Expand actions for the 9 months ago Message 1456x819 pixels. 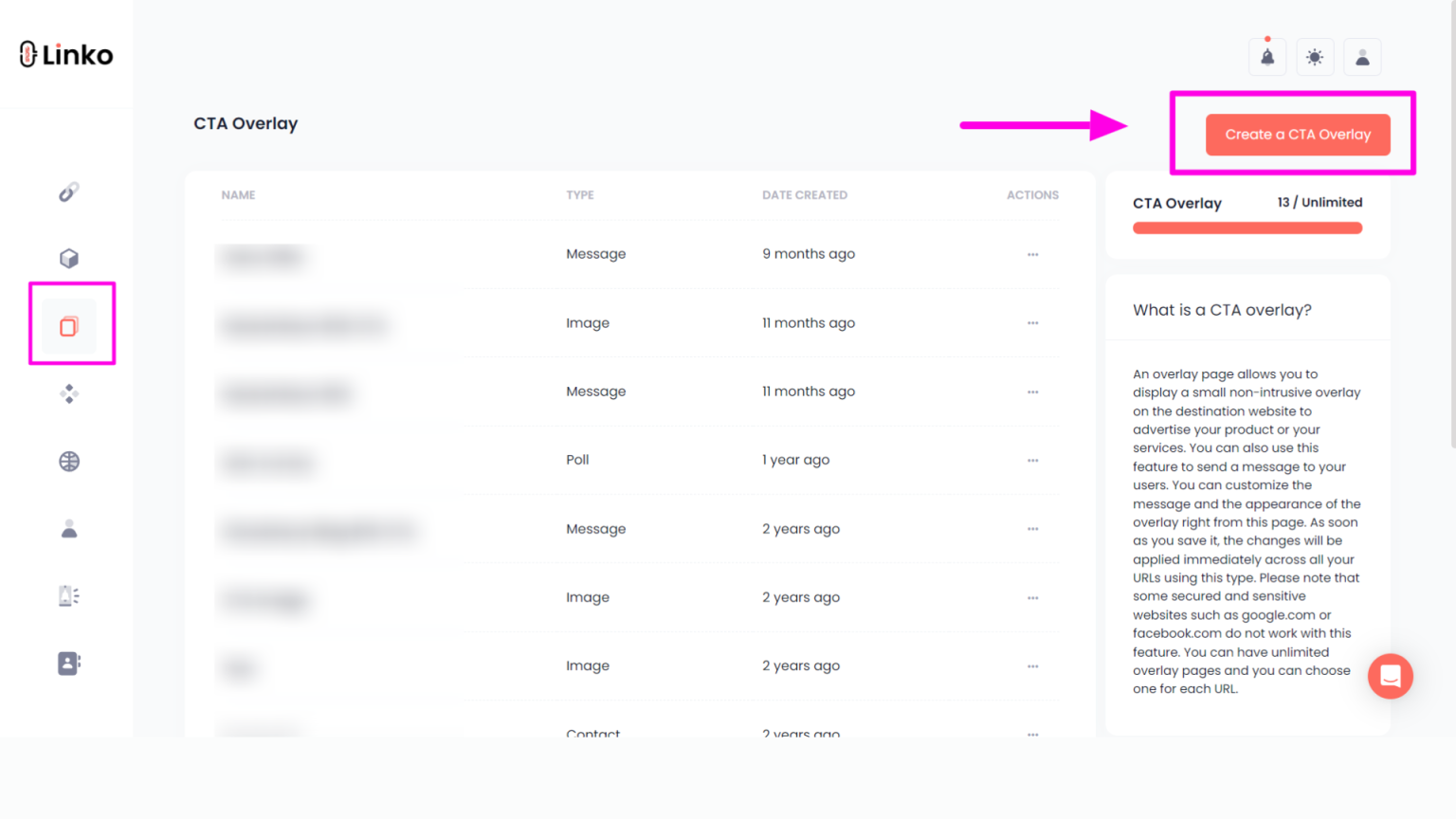tap(1032, 254)
